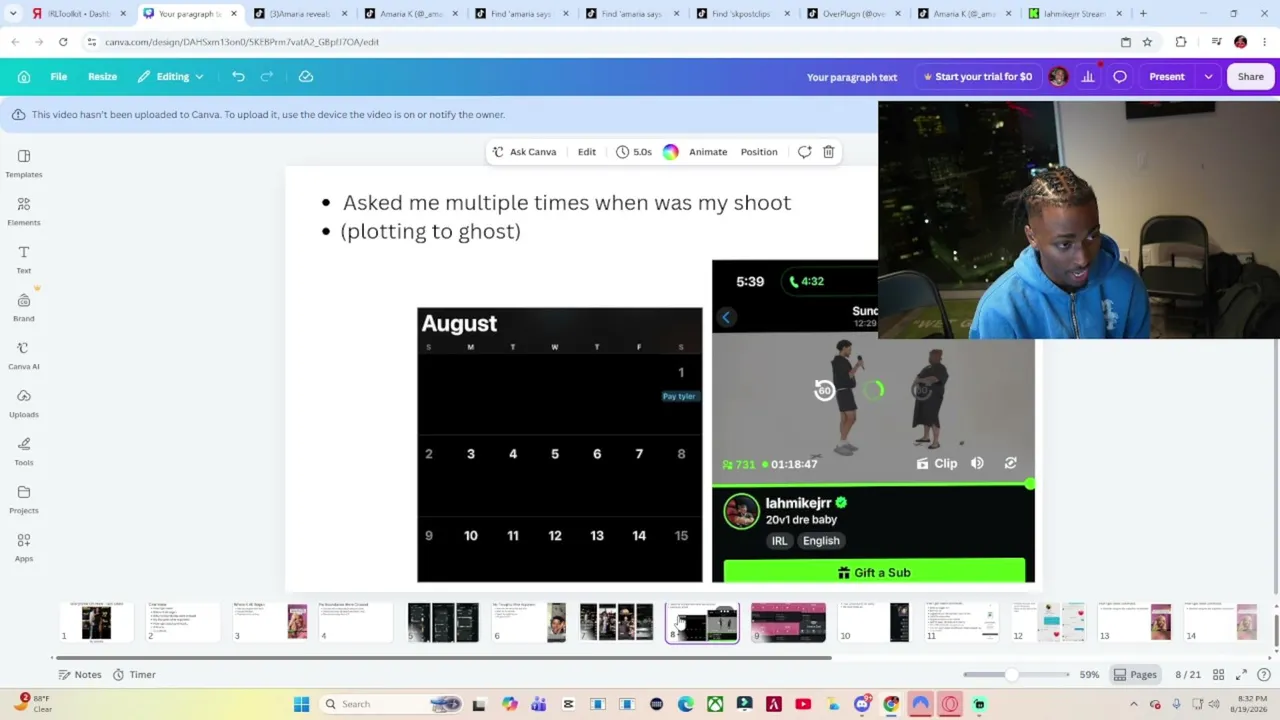Screen dimensions: 1280x720
Task: Click the Share button
Action: click(x=1250, y=77)
